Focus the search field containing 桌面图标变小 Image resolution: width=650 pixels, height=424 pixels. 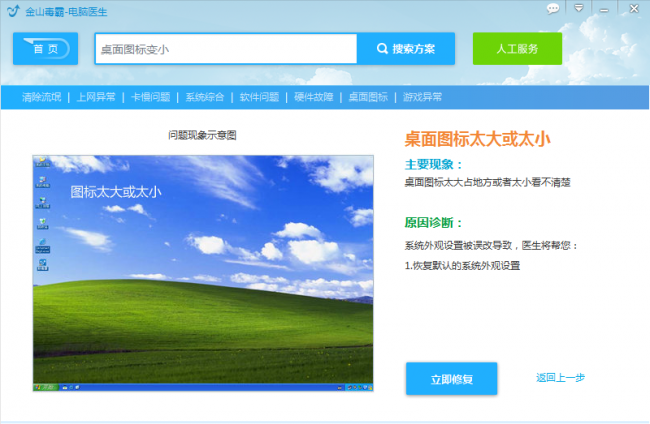click(226, 49)
